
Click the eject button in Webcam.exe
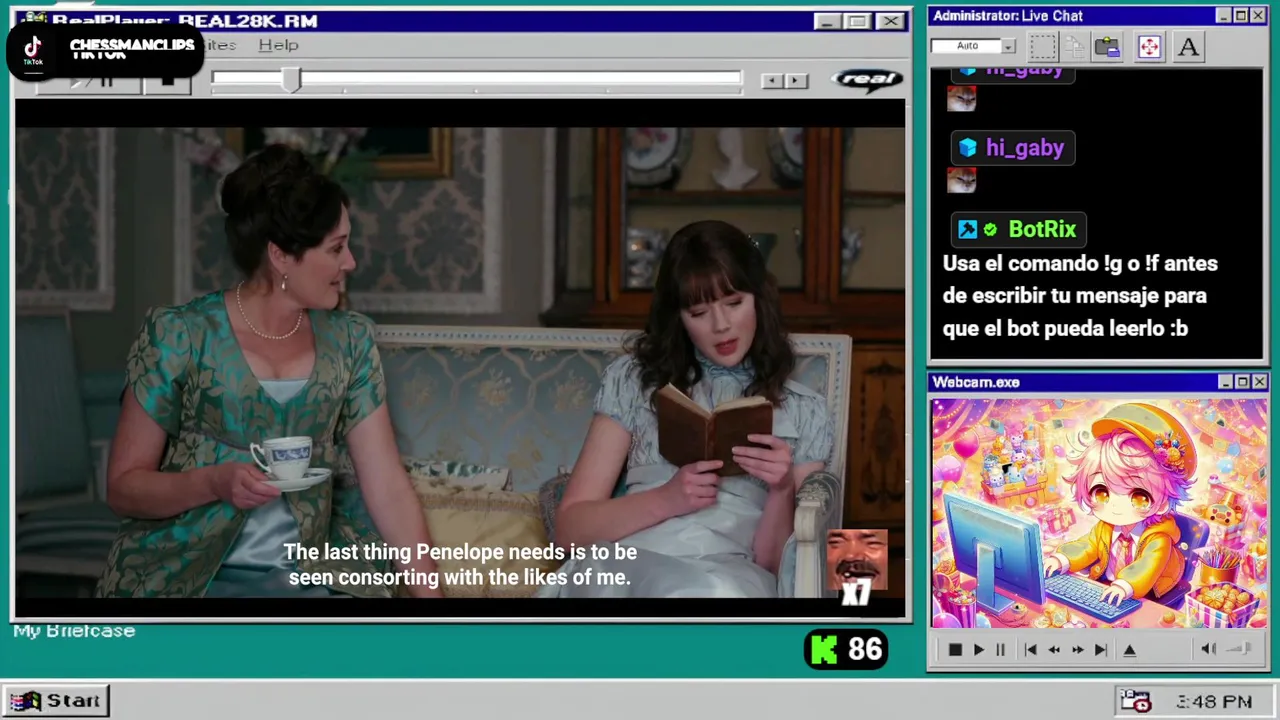coord(1130,650)
